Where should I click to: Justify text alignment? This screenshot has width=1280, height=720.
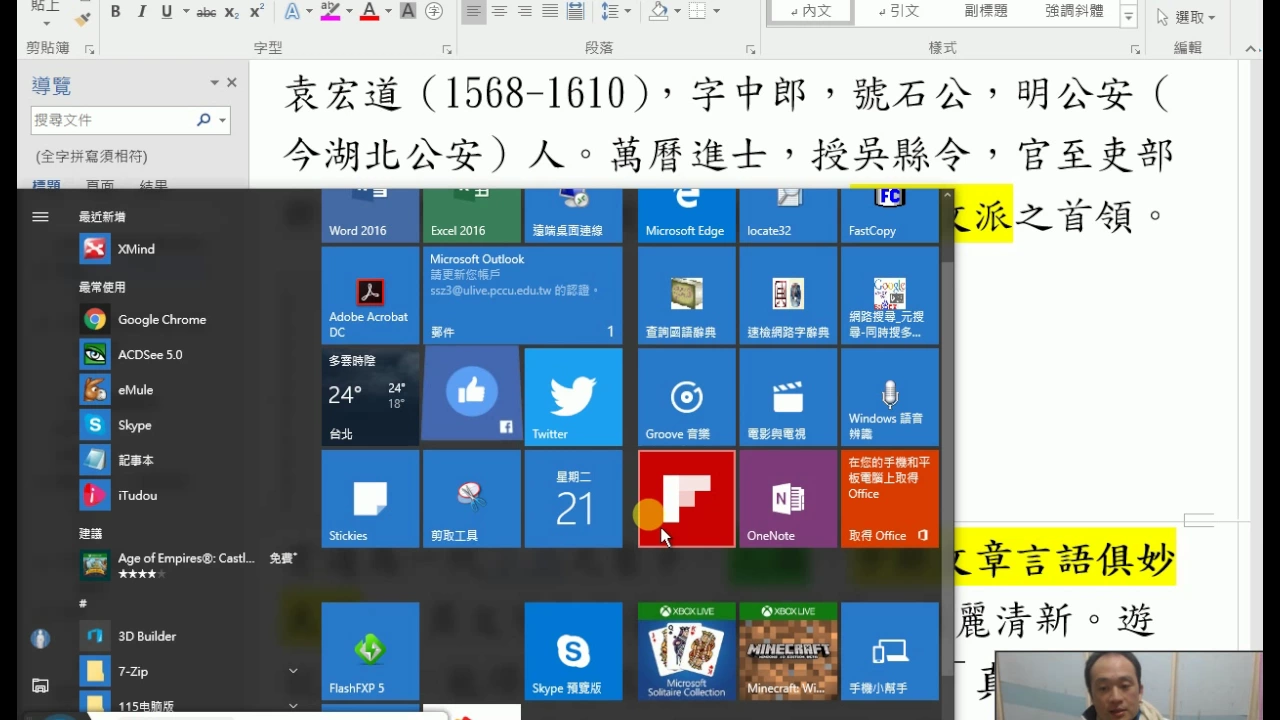pos(549,12)
